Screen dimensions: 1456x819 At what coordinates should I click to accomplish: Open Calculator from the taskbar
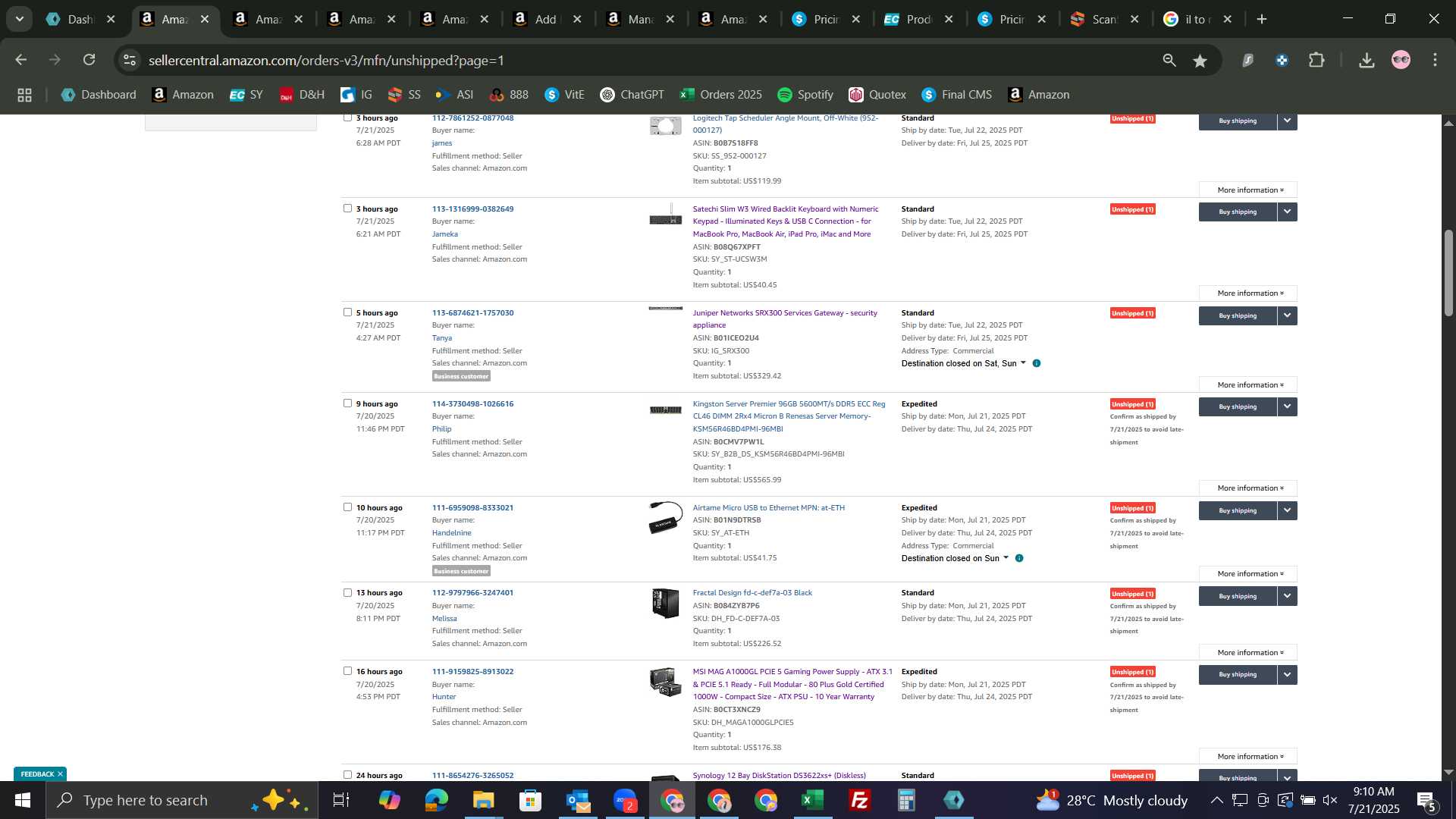(906, 800)
